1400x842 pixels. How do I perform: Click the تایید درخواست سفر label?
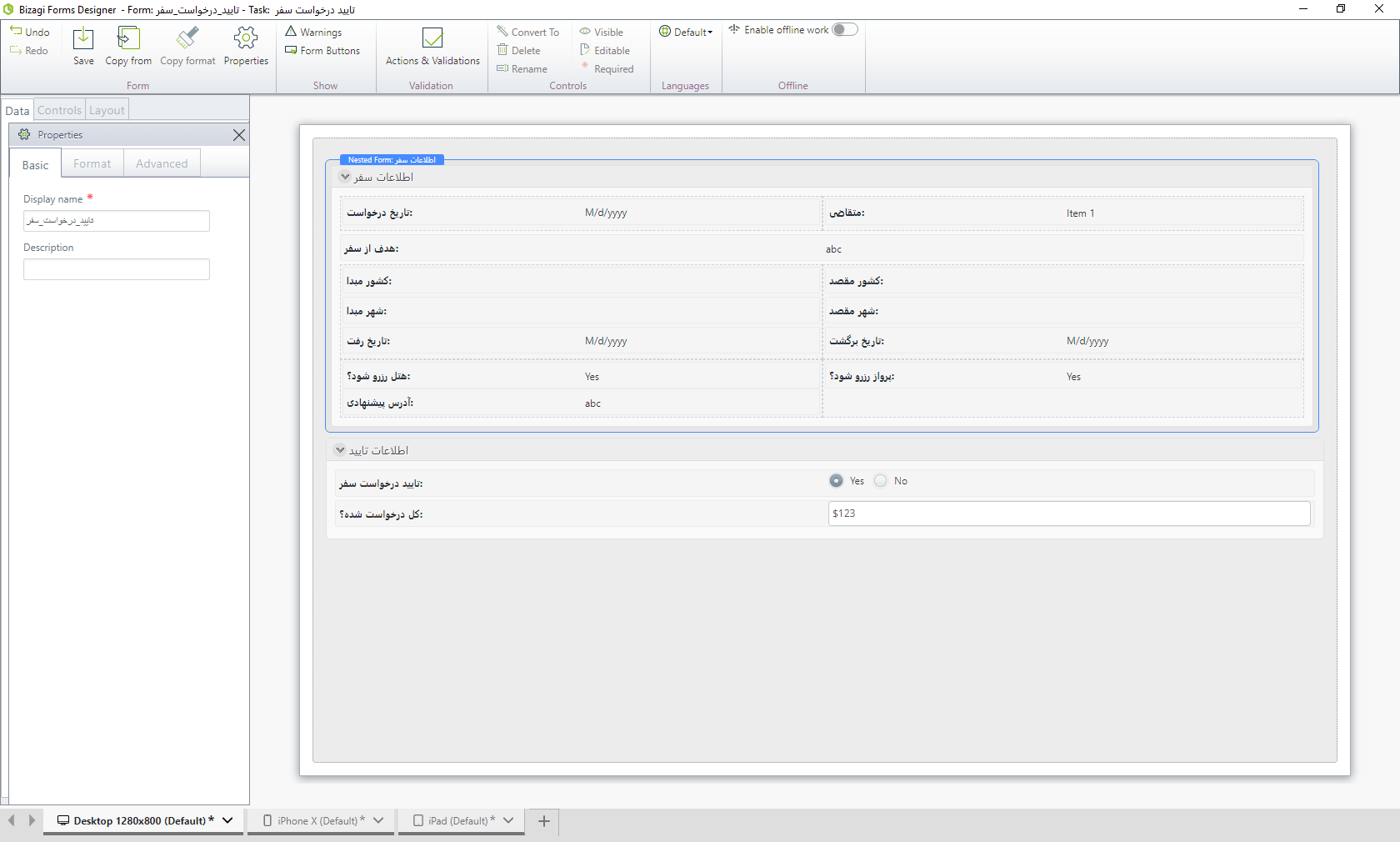(381, 484)
